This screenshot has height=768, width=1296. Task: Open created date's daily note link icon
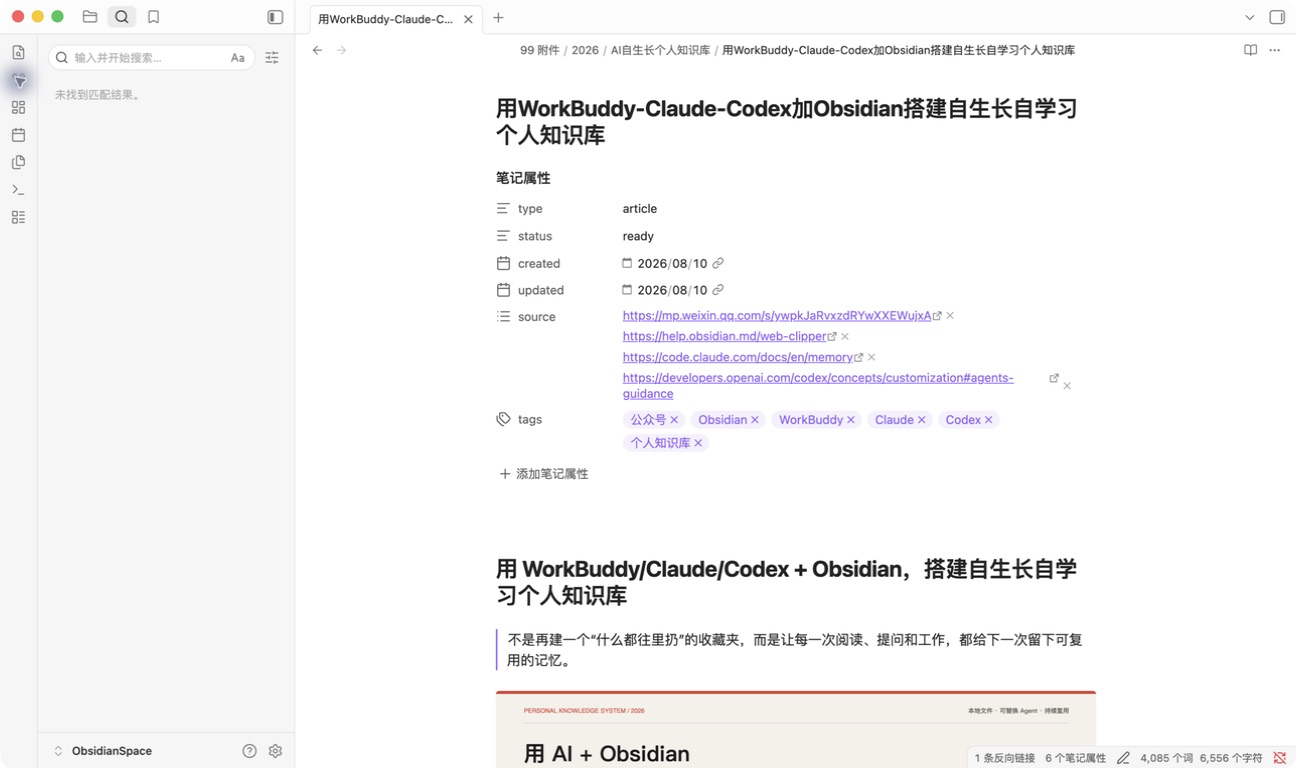tap(717, 263)
